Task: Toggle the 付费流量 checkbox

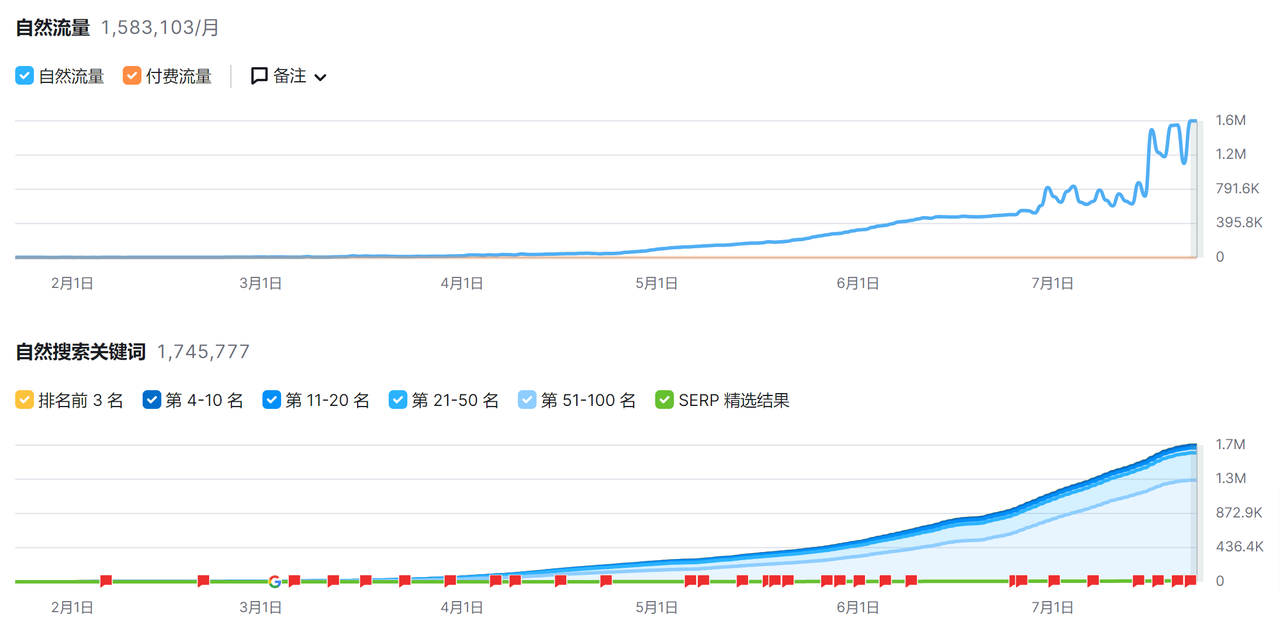Action: click(132, 76)
